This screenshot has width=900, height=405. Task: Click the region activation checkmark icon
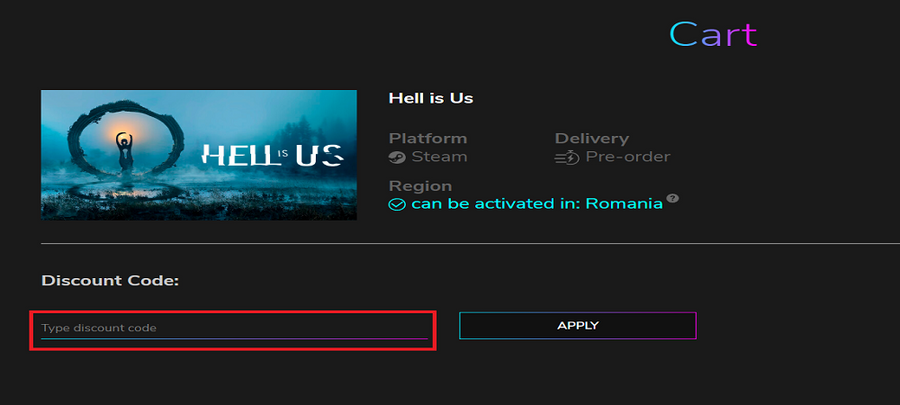397,204
